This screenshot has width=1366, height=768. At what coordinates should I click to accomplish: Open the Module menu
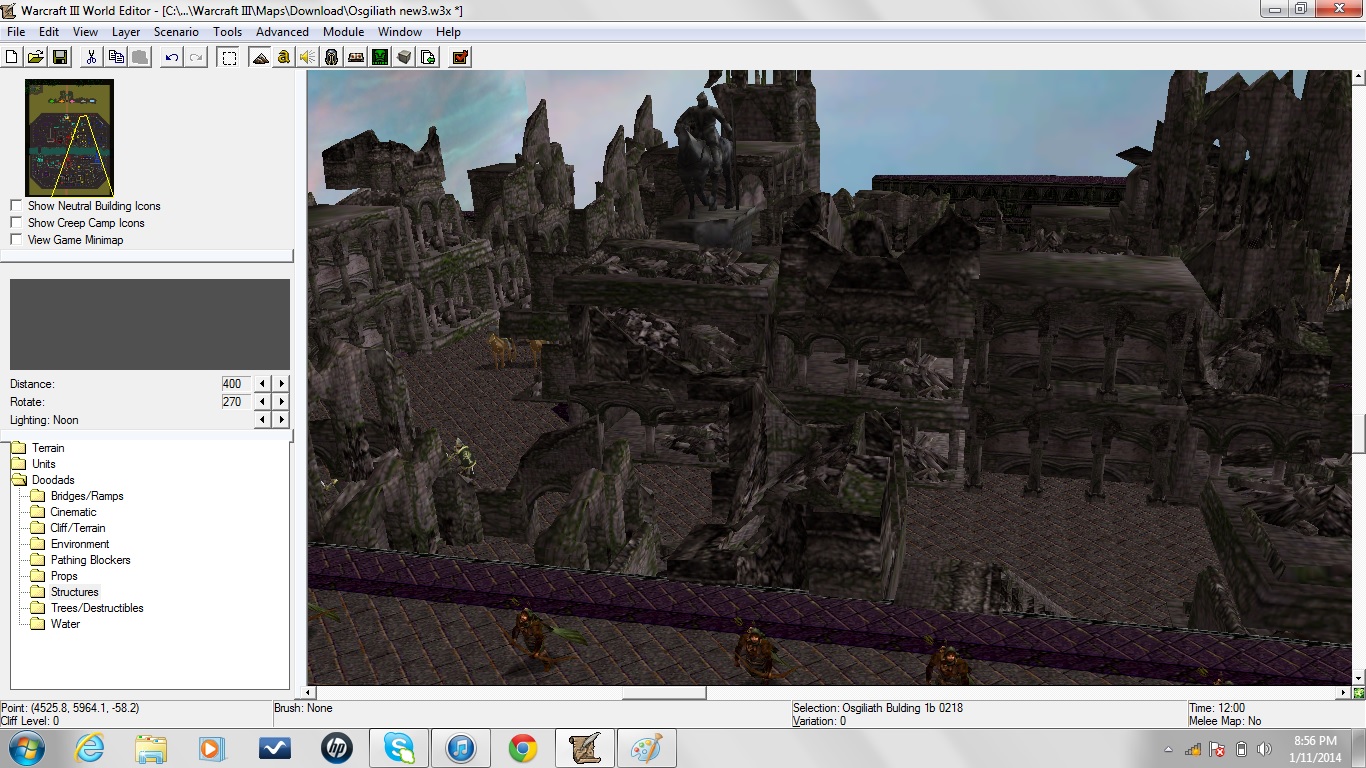click(343, 32)
